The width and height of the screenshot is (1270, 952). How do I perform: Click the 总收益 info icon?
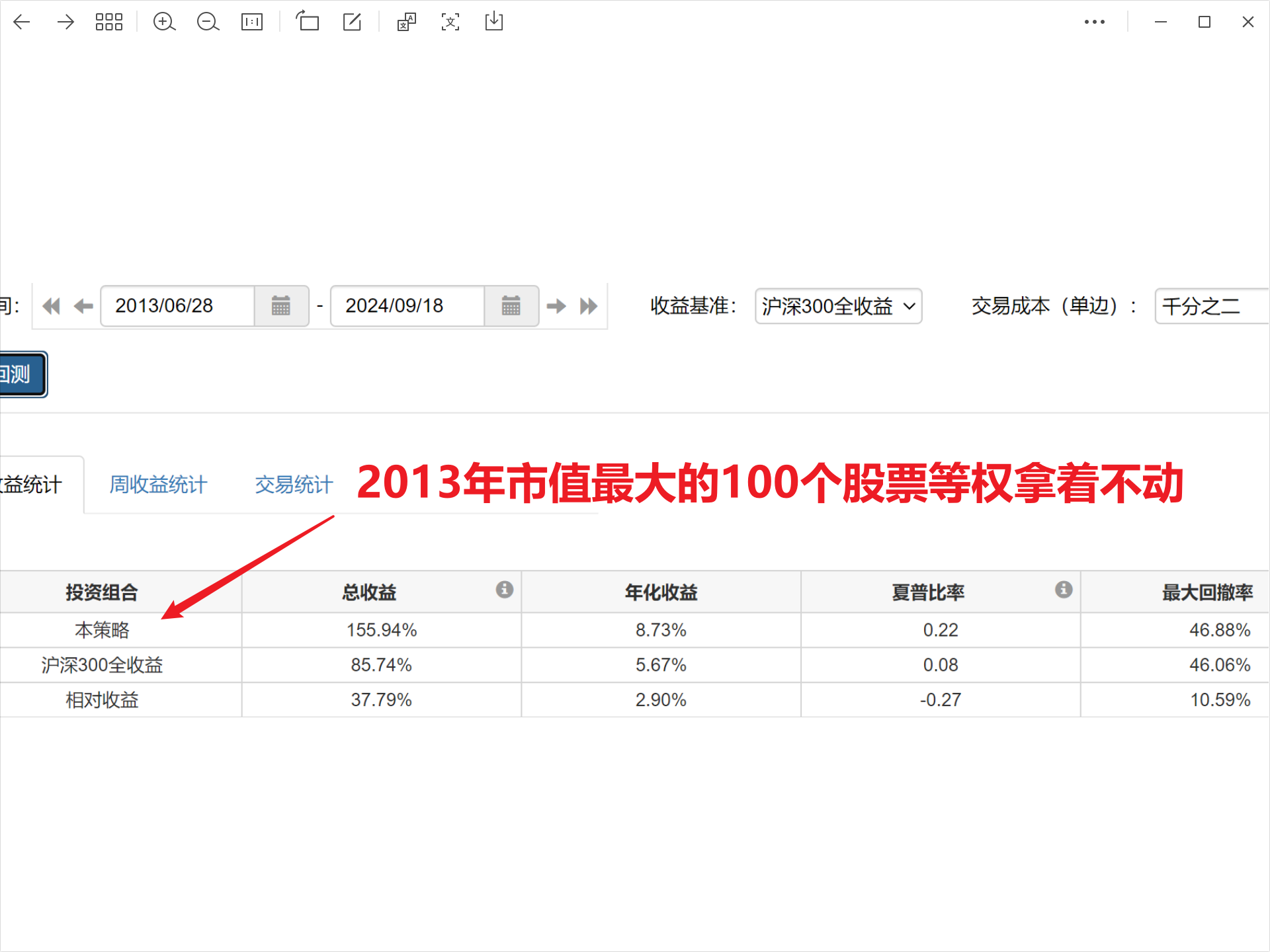505,589
